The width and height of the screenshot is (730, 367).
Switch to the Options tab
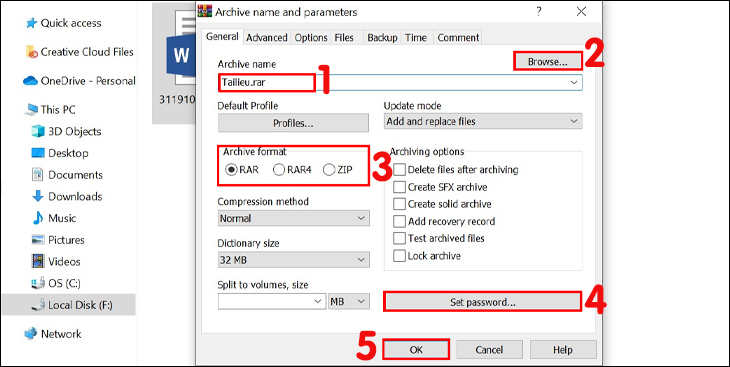(311, 38)
